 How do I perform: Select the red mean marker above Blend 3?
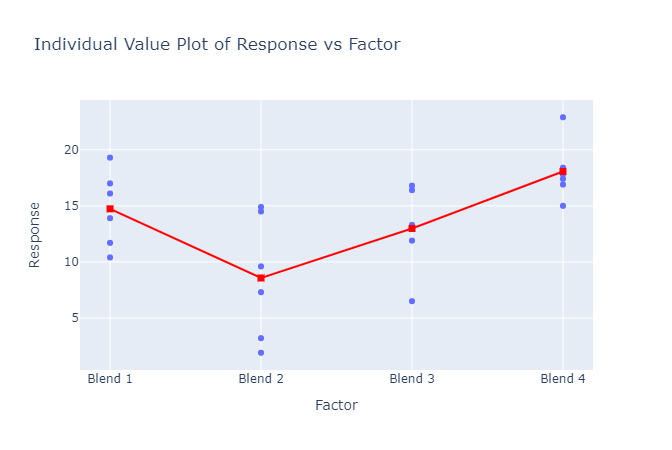point(412,228)
